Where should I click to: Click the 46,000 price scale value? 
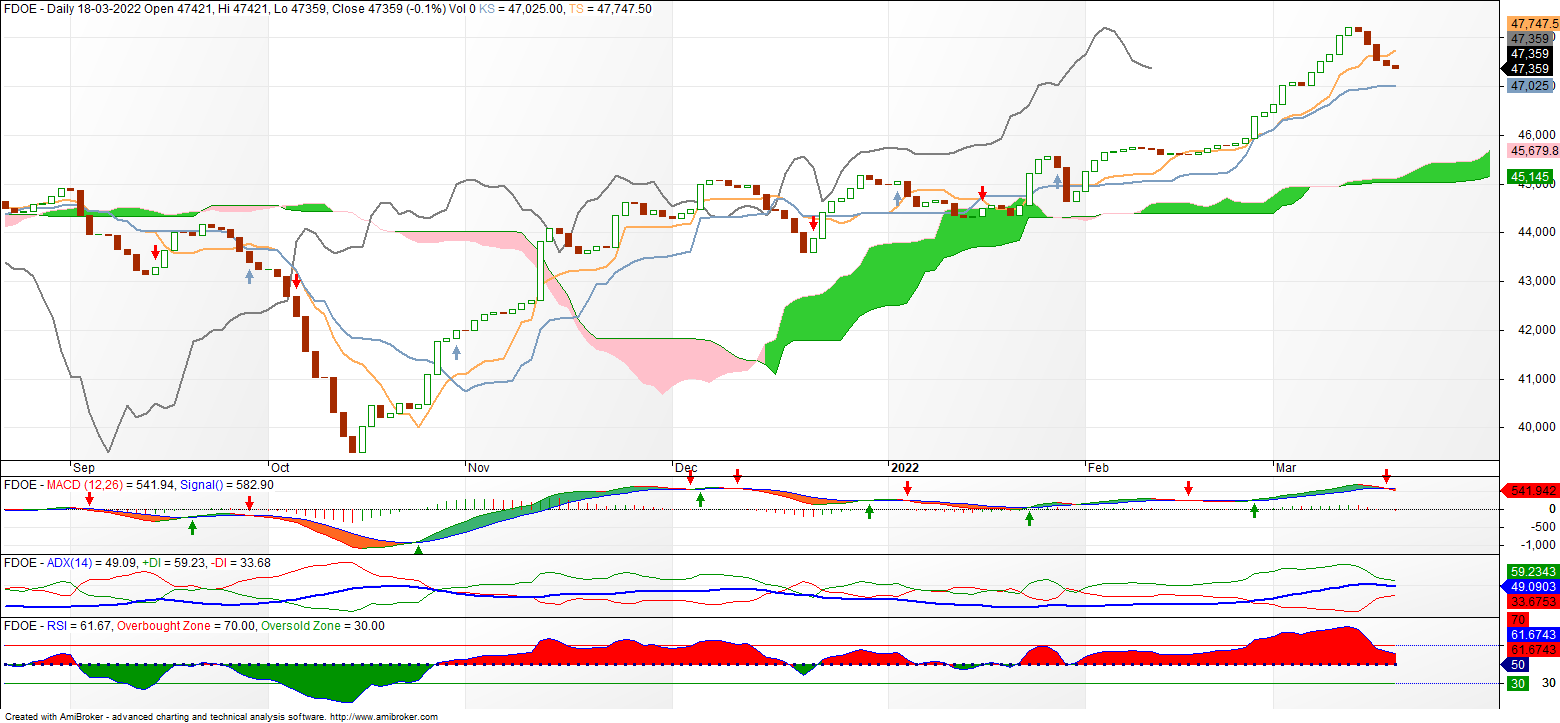point(1535,134)
